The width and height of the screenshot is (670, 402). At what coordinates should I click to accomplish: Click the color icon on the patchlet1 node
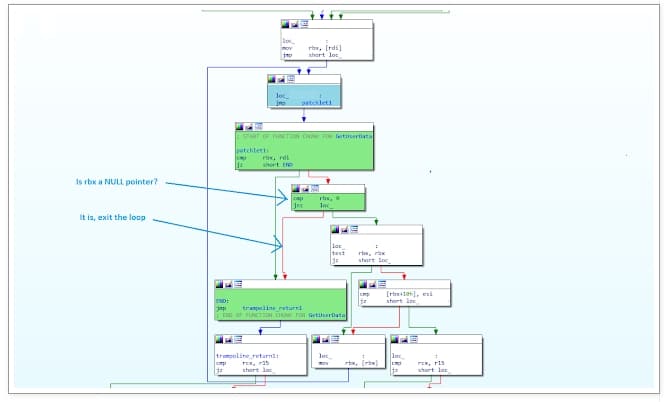(x=240, y=127)
